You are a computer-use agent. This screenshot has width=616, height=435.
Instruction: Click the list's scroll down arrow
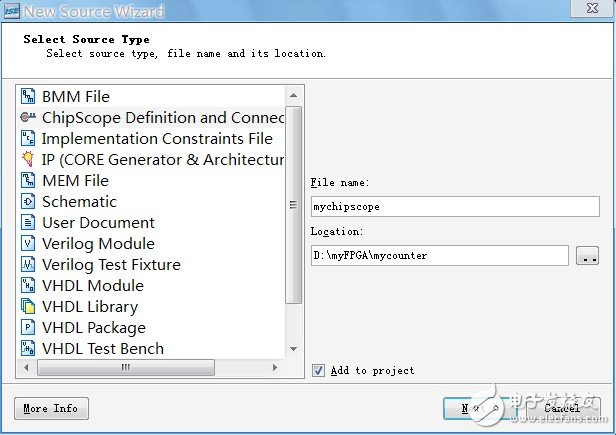point(294,349)
